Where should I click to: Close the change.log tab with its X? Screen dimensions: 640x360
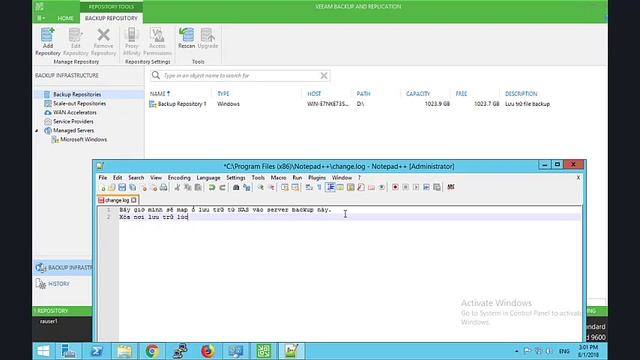[x=134, y=200]
